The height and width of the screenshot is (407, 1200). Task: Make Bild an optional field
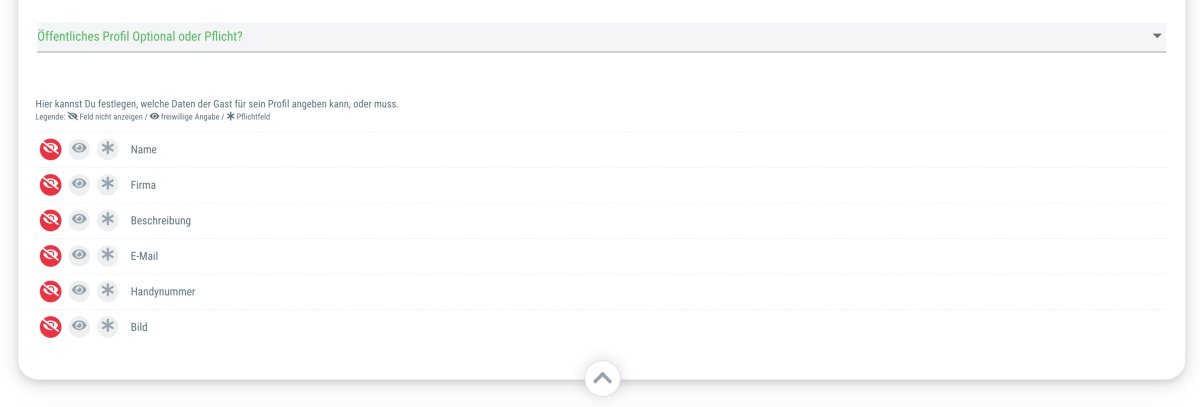[x=79, y=327]
